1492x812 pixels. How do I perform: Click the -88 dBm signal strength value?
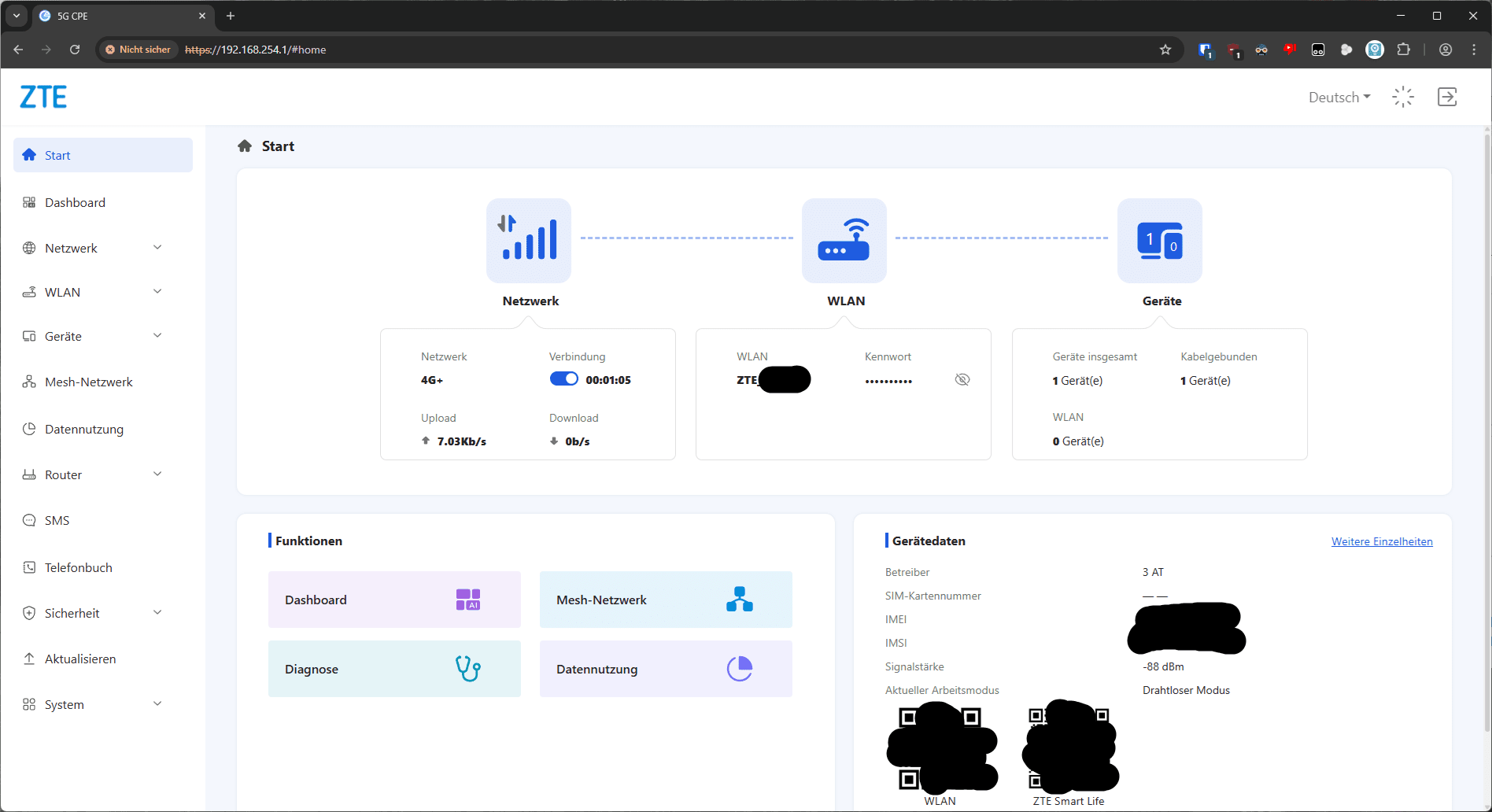tap(1163, 666)
